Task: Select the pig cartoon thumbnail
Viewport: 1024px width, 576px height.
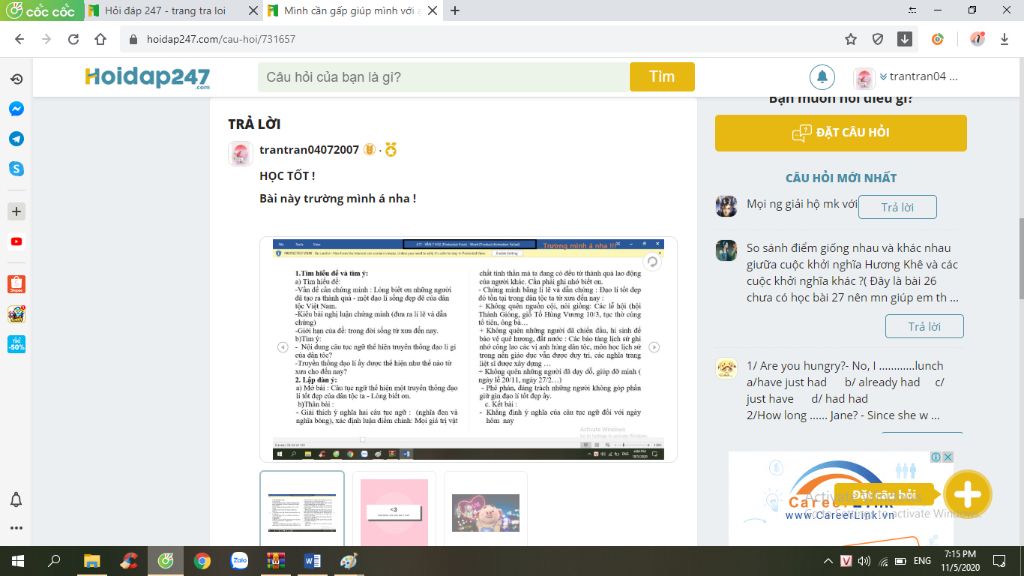Action: 486,513
